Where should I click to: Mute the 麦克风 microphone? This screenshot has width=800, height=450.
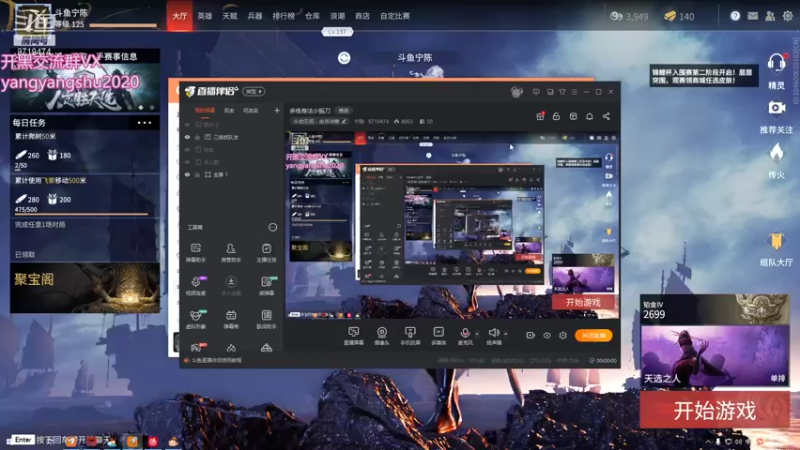pos(465,336)
